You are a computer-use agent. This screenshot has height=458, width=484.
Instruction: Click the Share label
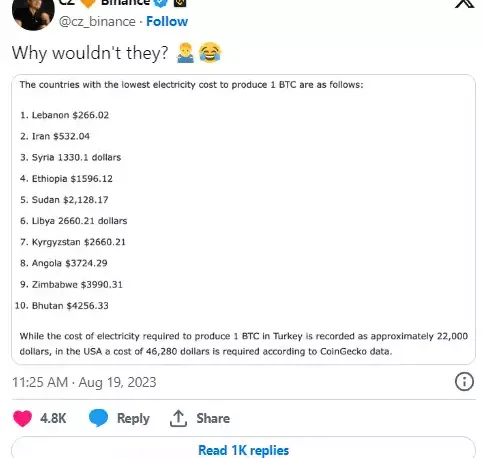(x=213, y=418)
